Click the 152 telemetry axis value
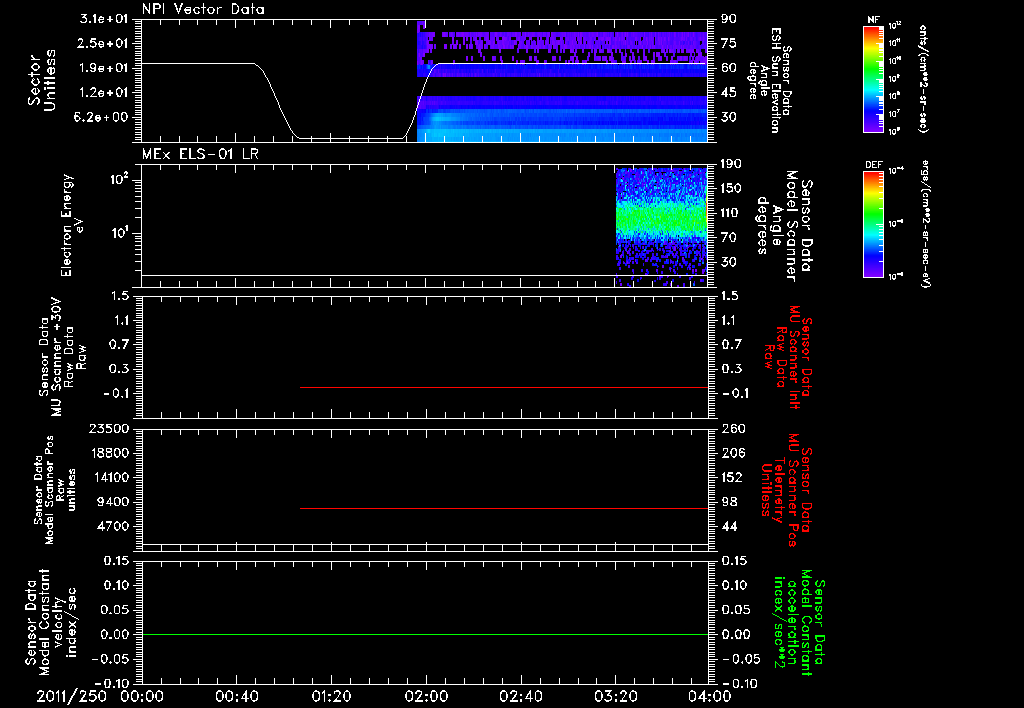The image size is (1024, 708). point(733,477)
